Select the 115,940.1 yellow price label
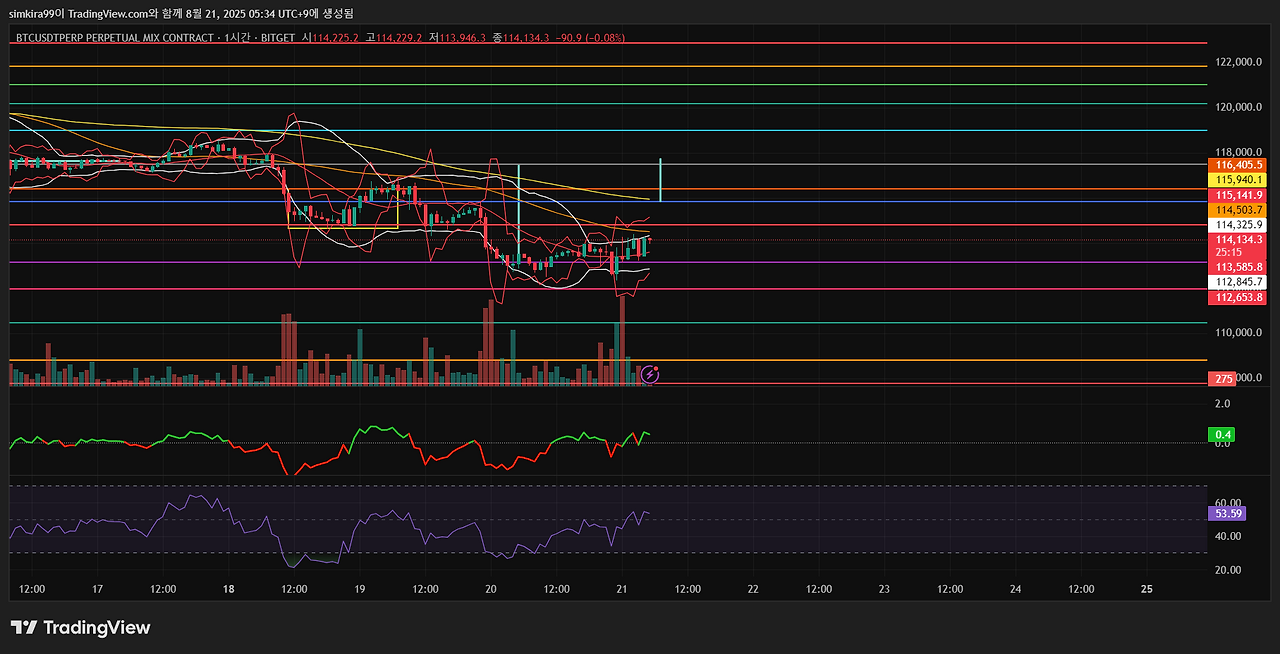Screen dimensions: 1280x654 click(x=1239, y=179)
